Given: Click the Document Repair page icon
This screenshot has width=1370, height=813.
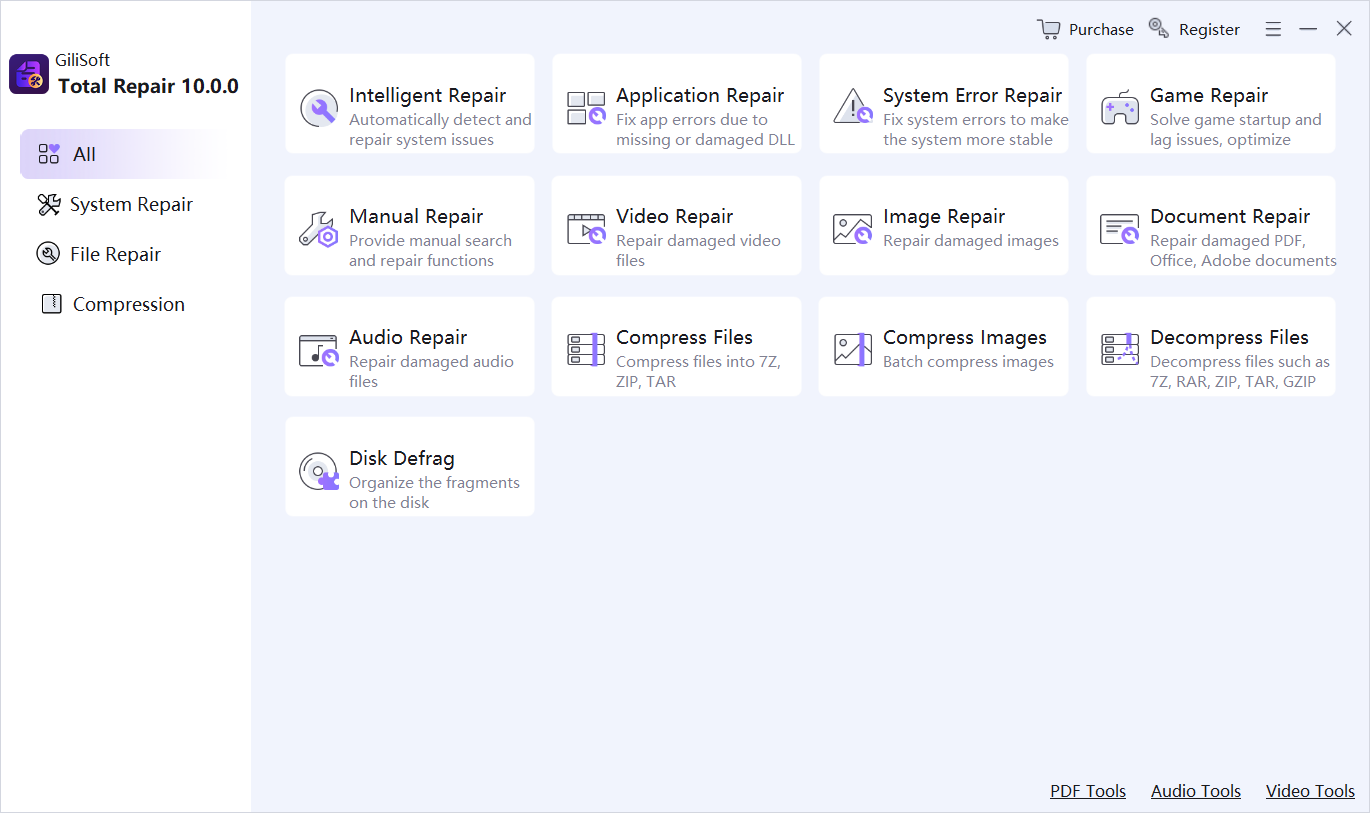Looking at the screenshot, I should pyautogui.click(x=1120, y=229).
